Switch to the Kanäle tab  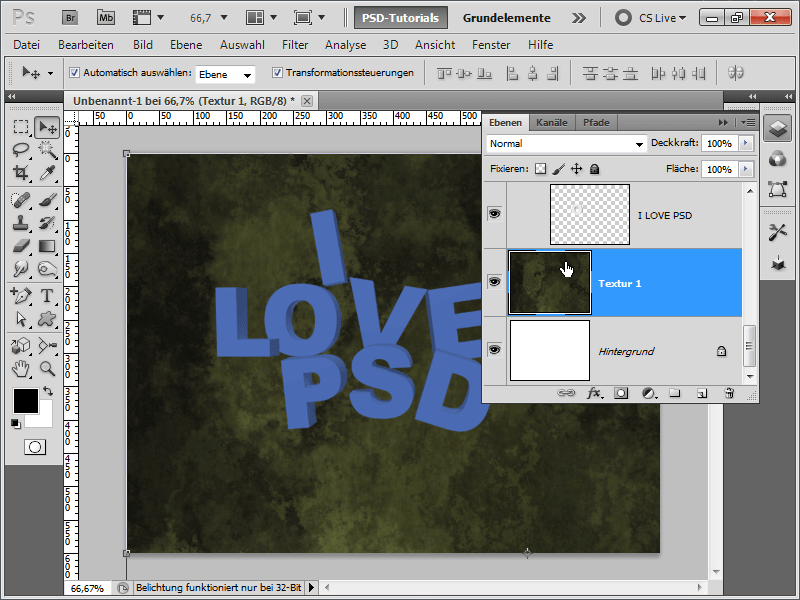coord(552,122)
